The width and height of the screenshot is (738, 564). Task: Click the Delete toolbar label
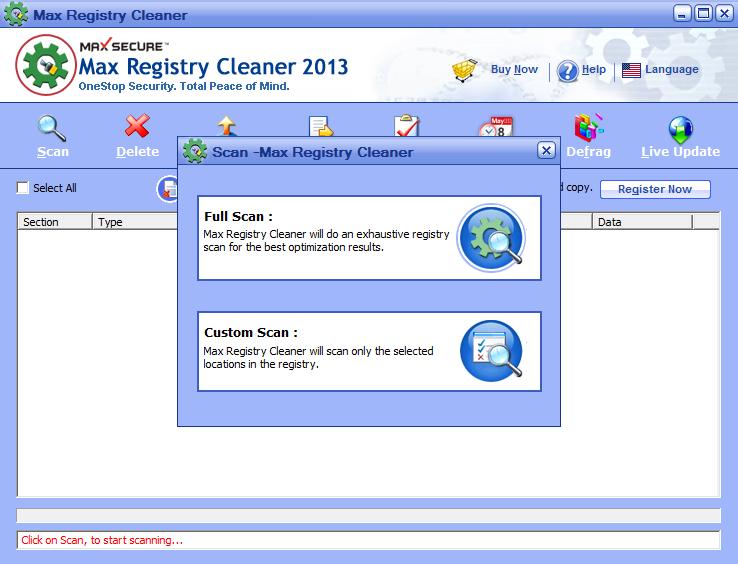coord(137,152)
